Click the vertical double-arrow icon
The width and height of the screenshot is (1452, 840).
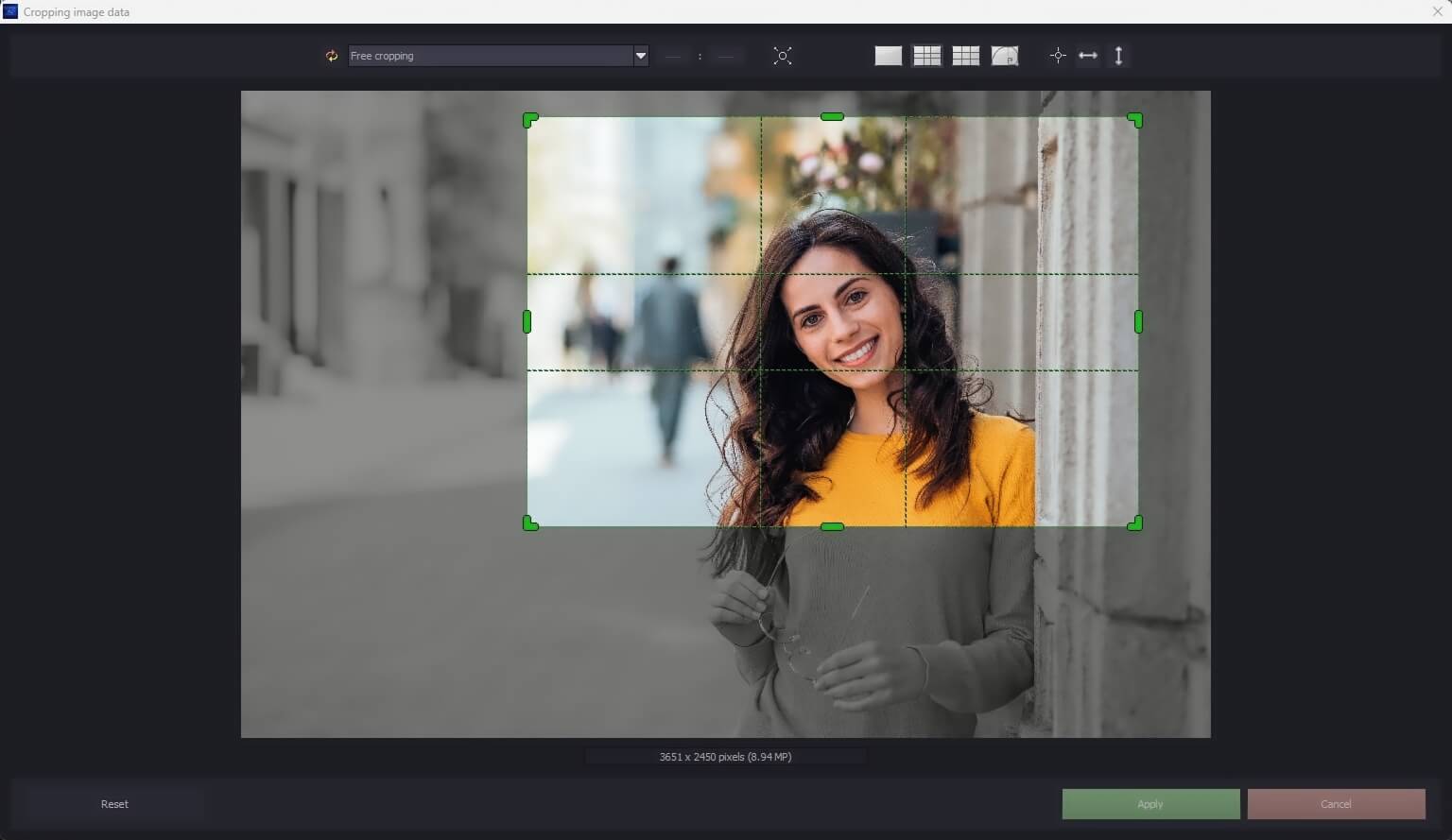click(1118, 56)
